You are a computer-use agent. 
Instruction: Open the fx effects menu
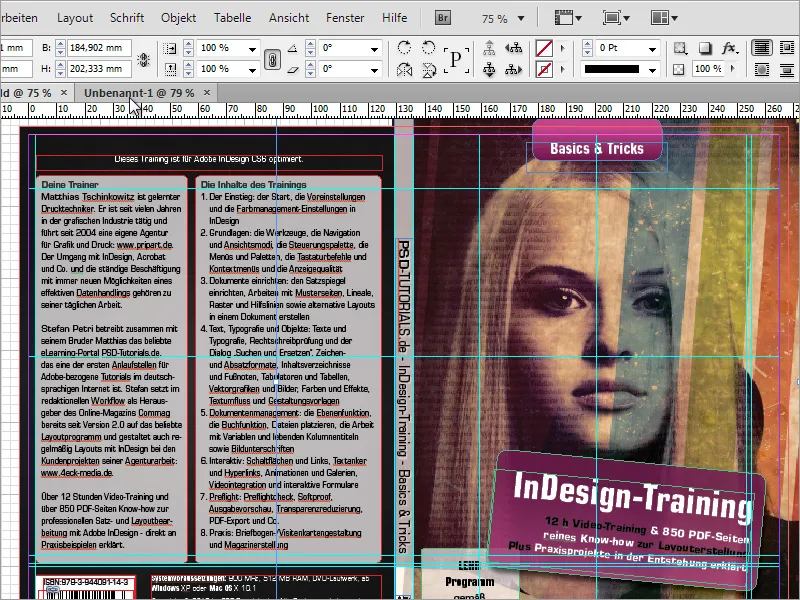(730, 48)
